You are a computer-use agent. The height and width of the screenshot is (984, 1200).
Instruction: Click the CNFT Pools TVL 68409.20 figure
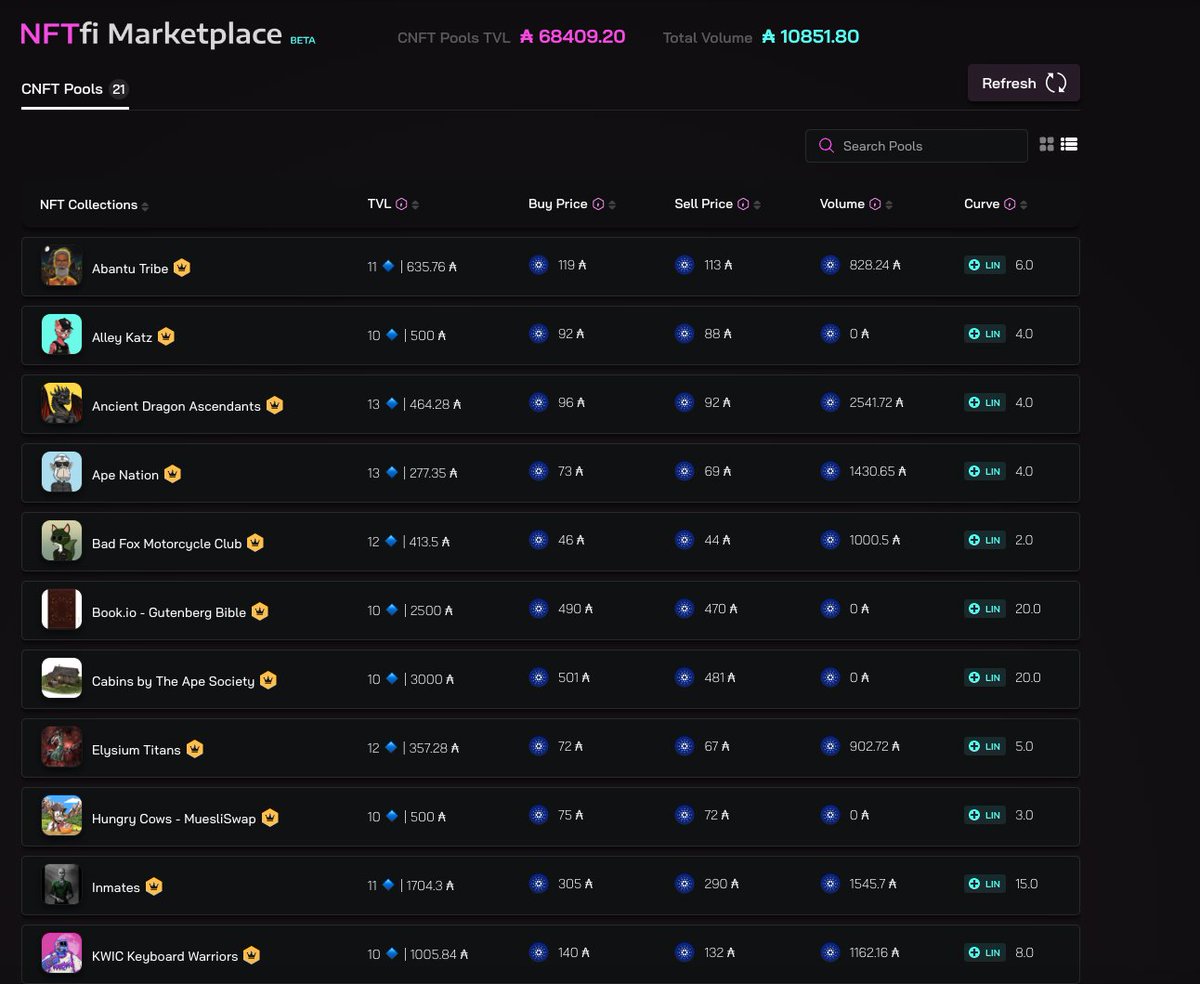coord(573,37)
